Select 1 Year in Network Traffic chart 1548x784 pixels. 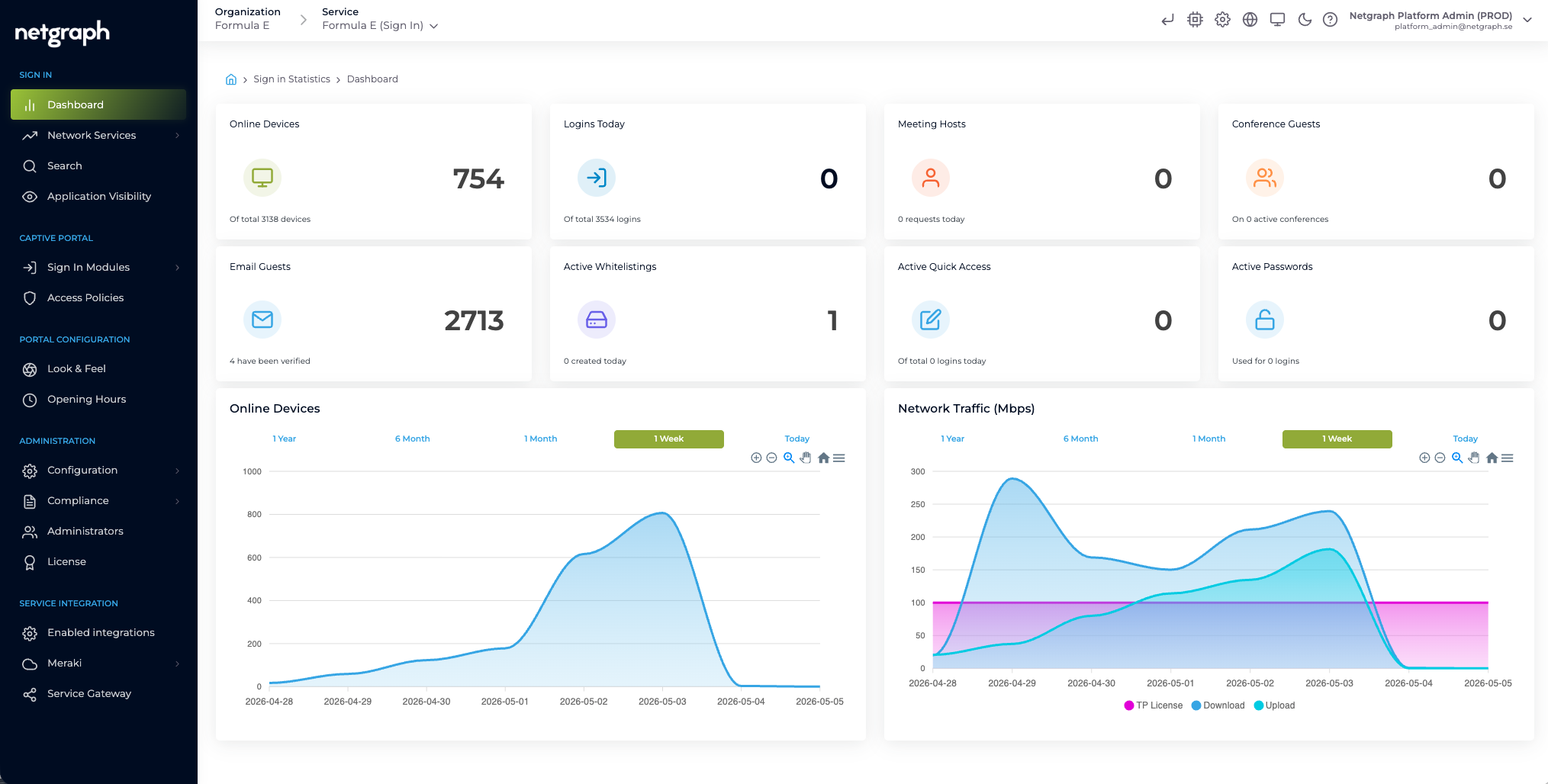point(952,439)
